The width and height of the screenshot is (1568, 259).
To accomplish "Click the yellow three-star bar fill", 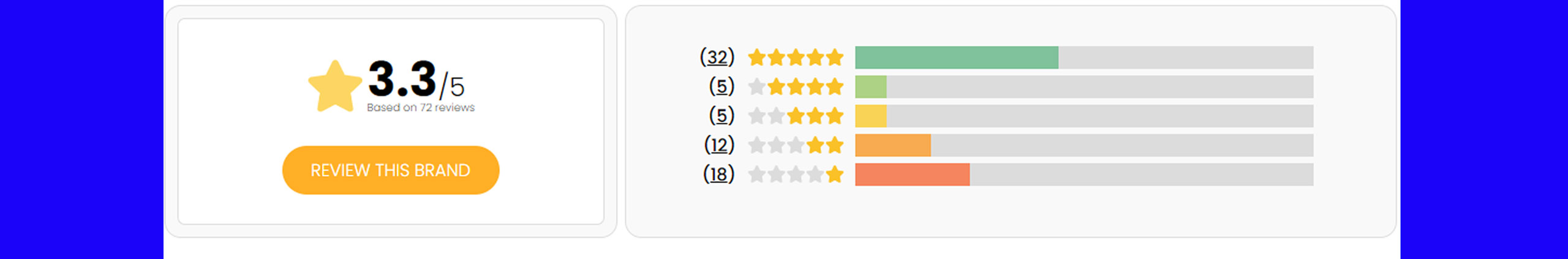I will tap(870, 116).
